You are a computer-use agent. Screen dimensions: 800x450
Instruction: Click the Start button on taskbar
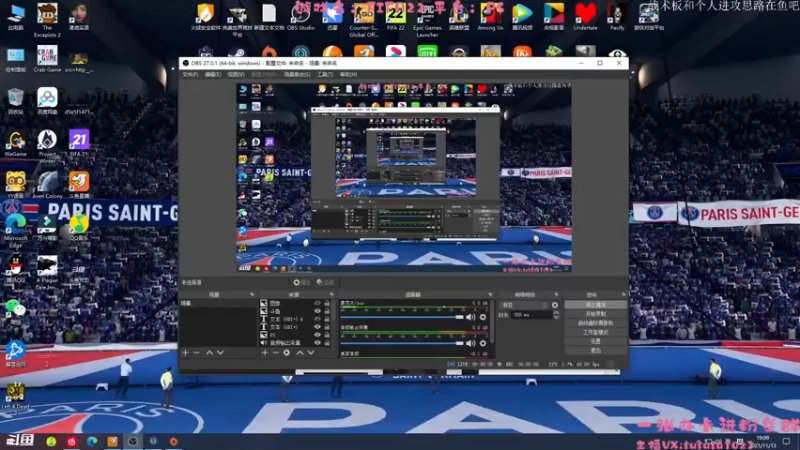pos(20,440)
